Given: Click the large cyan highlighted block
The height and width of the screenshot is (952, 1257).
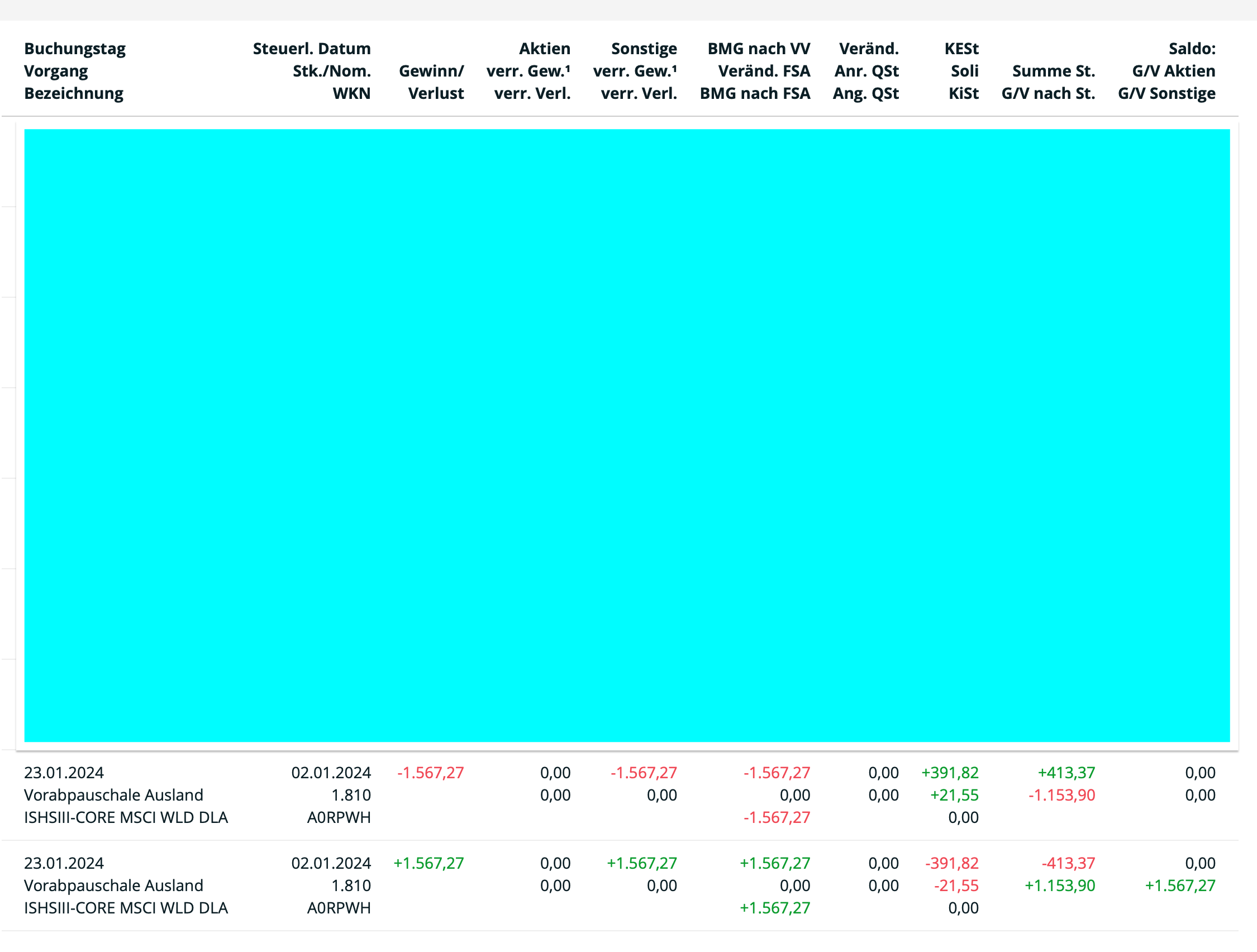Looking at the screenshot, I should click(x=627, y=435).
